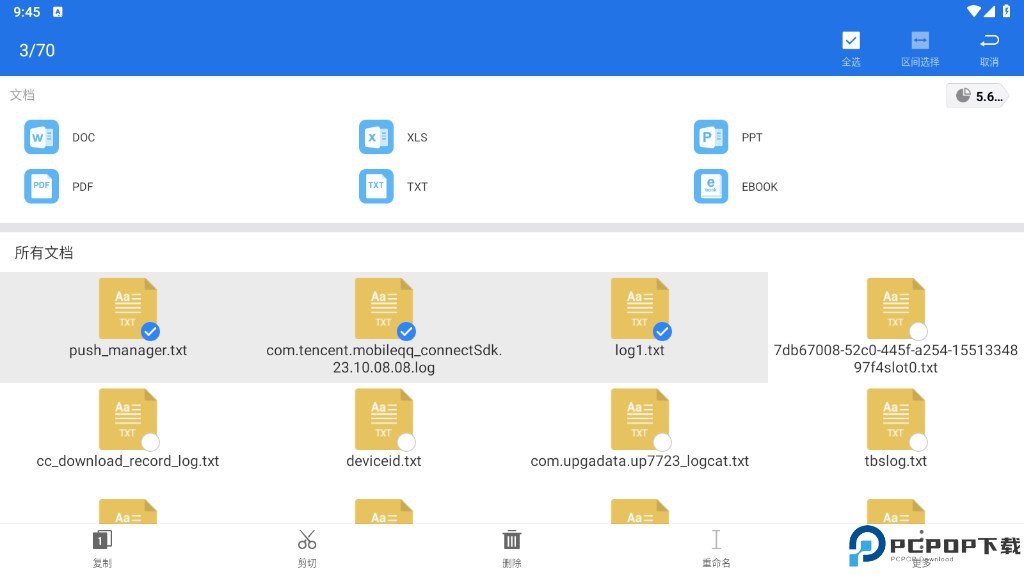Cancel selection with the return arrow icon
The width and height of the screenshot is (1024, 576).
pos(989,41)
